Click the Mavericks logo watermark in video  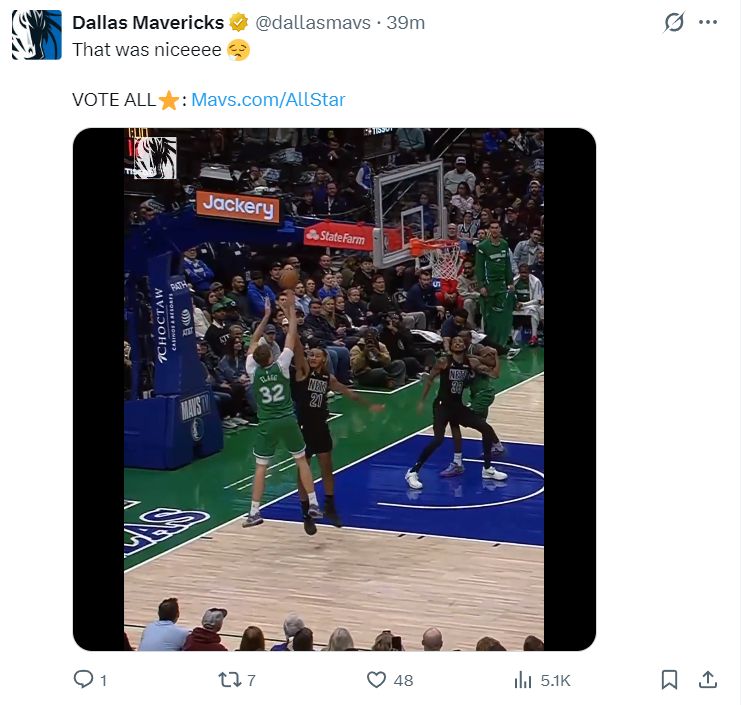point(154,157)
